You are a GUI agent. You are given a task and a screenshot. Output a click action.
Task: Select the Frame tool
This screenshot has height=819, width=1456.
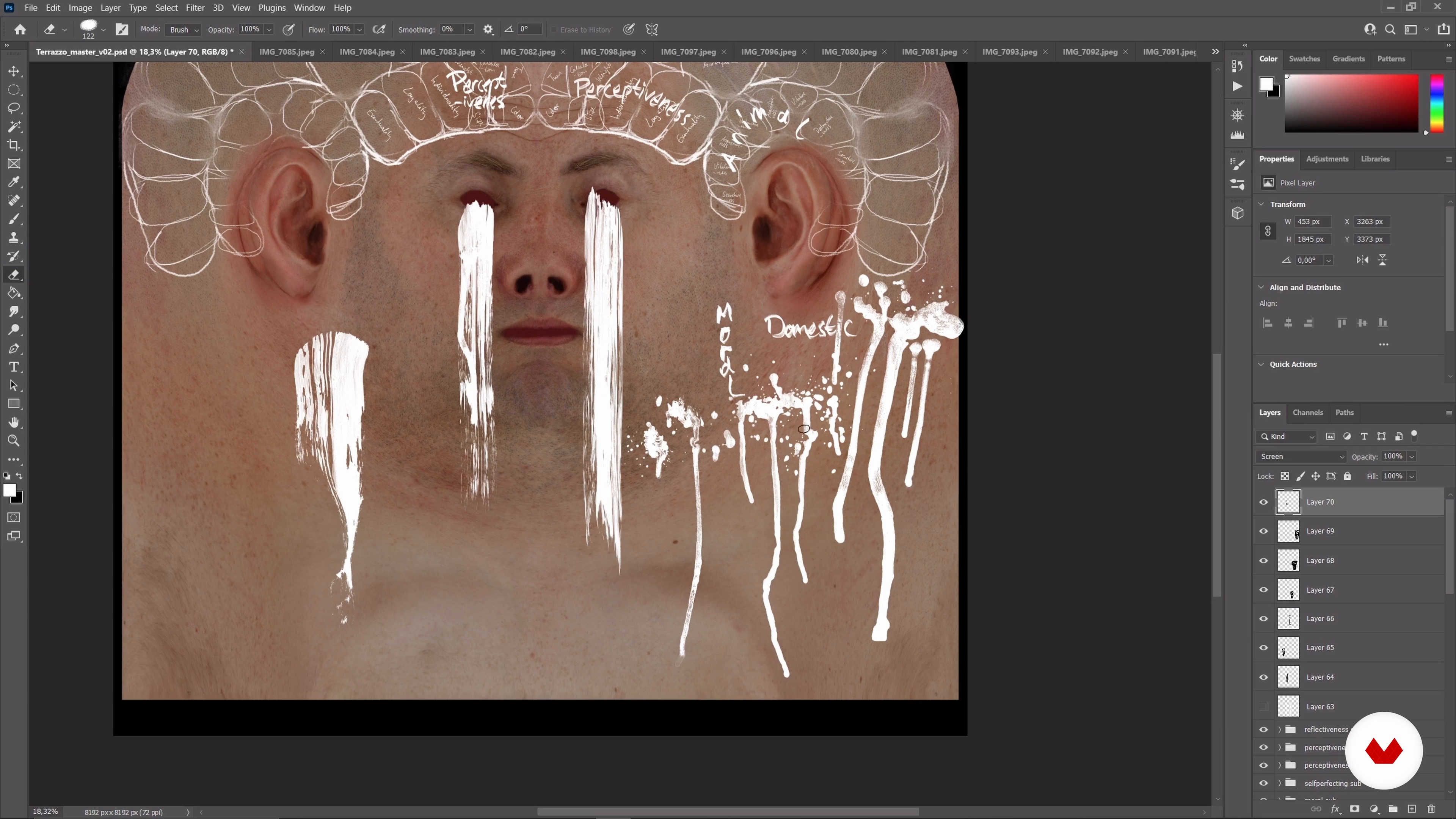(x=14, y=164)
